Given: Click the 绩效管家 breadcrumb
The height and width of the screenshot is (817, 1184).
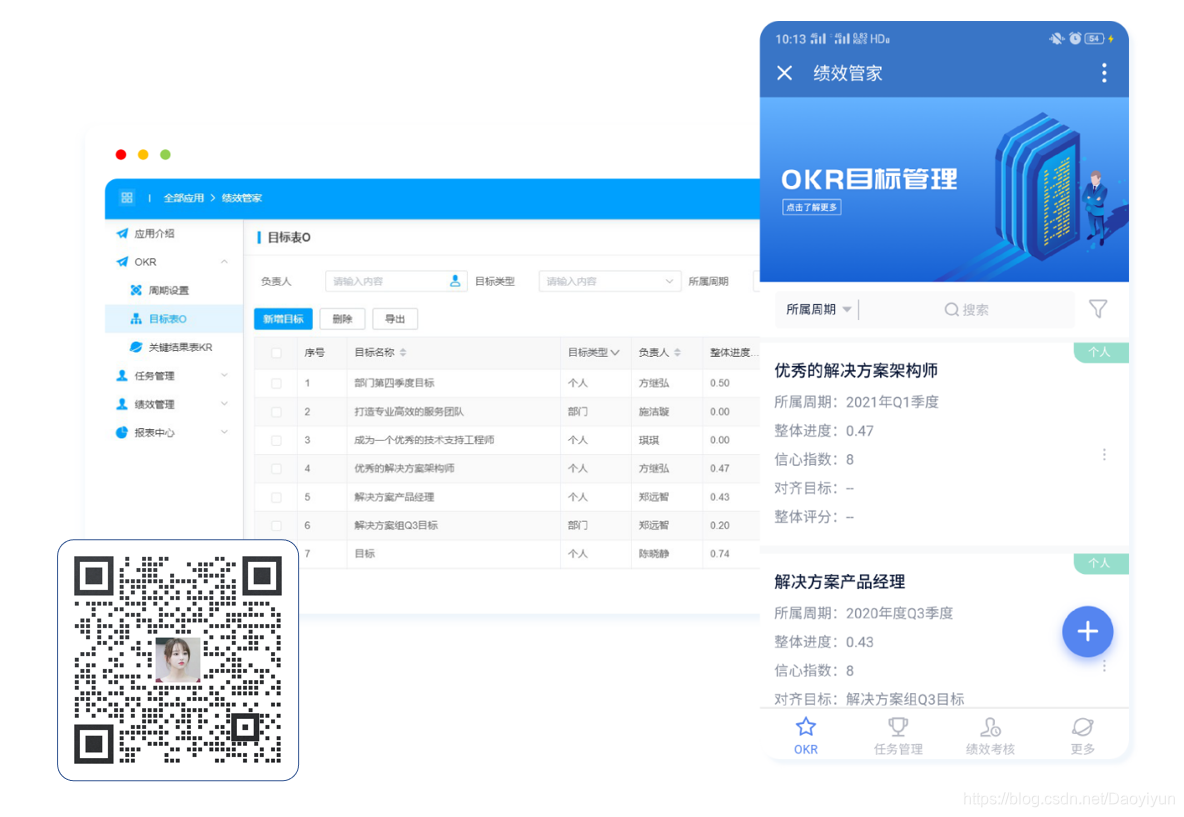Looking at the screenshot, I should 242,198.
